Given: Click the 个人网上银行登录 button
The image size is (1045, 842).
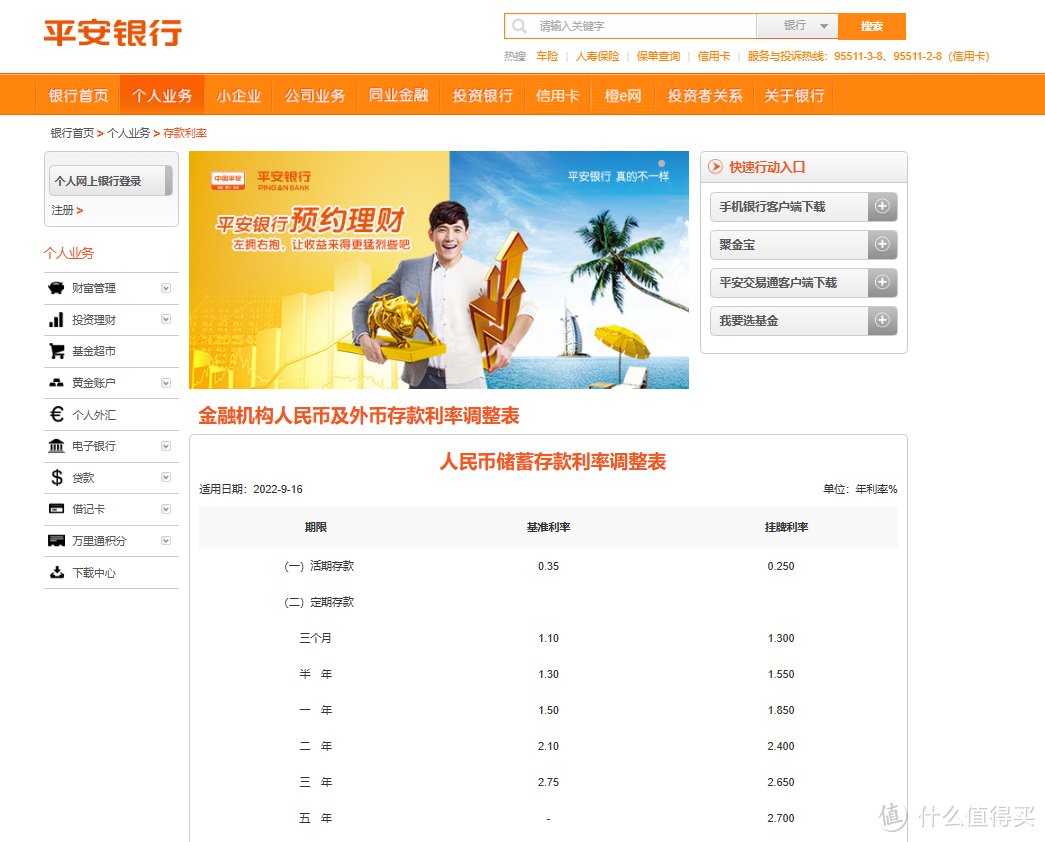Looking at the screenshot, I should (111, 181).
